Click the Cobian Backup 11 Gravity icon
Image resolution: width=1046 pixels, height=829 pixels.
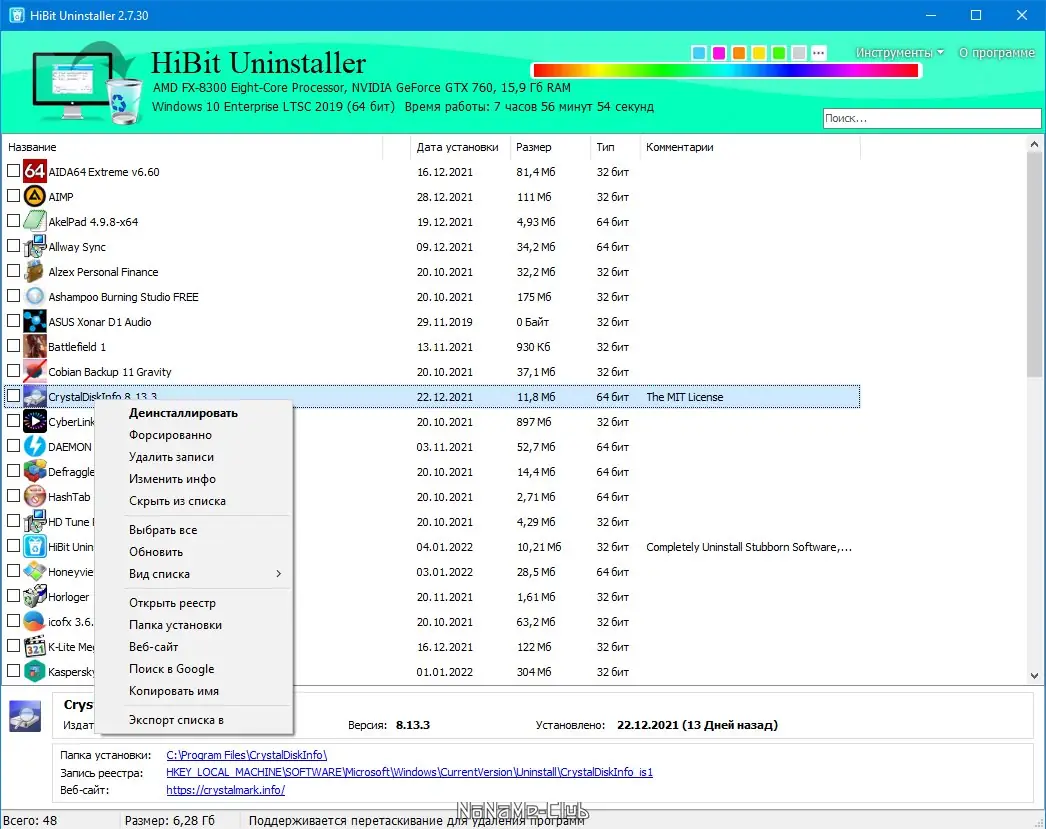click(35, 371)
